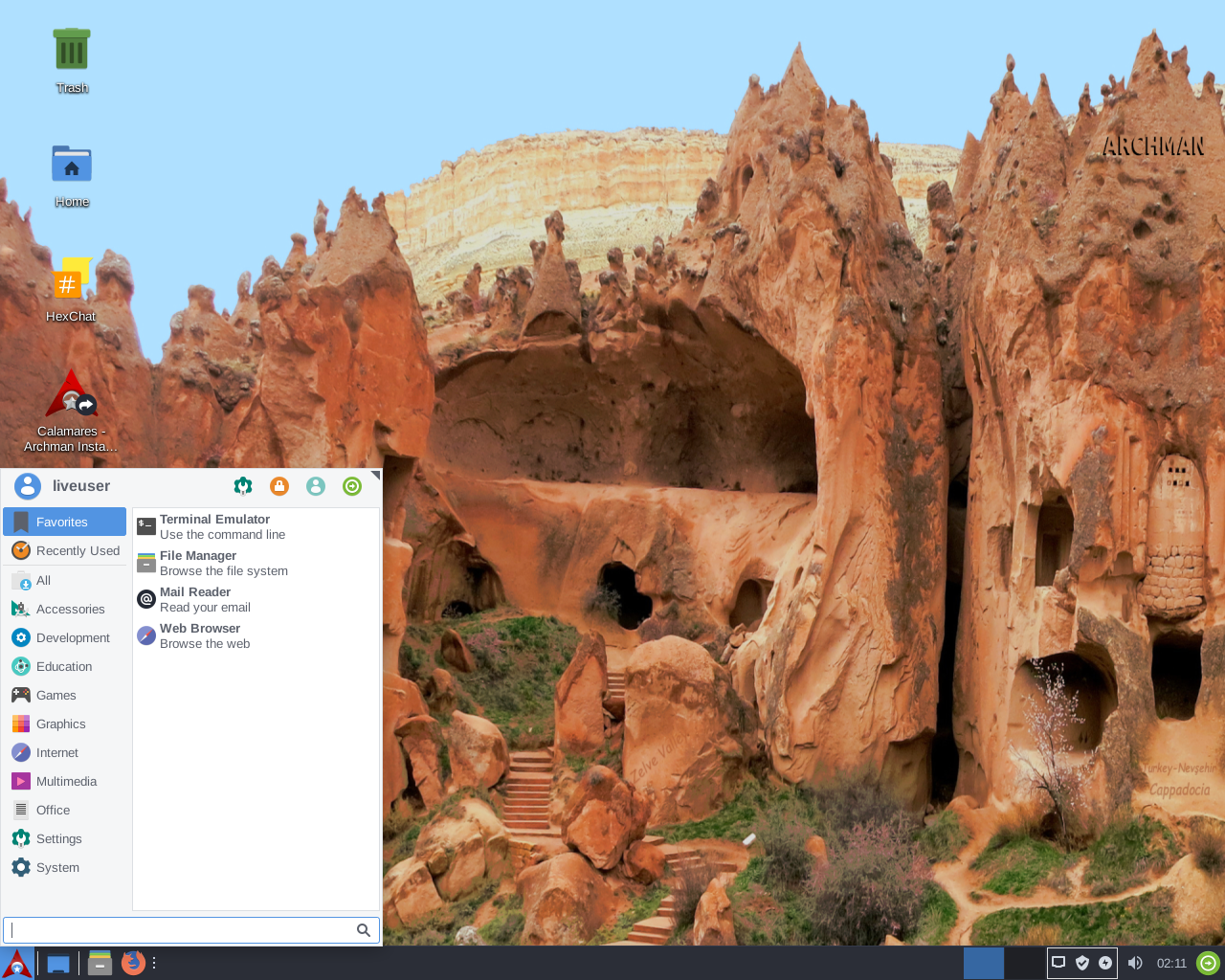Select the first blue workspace in pager

coord(983,963)
